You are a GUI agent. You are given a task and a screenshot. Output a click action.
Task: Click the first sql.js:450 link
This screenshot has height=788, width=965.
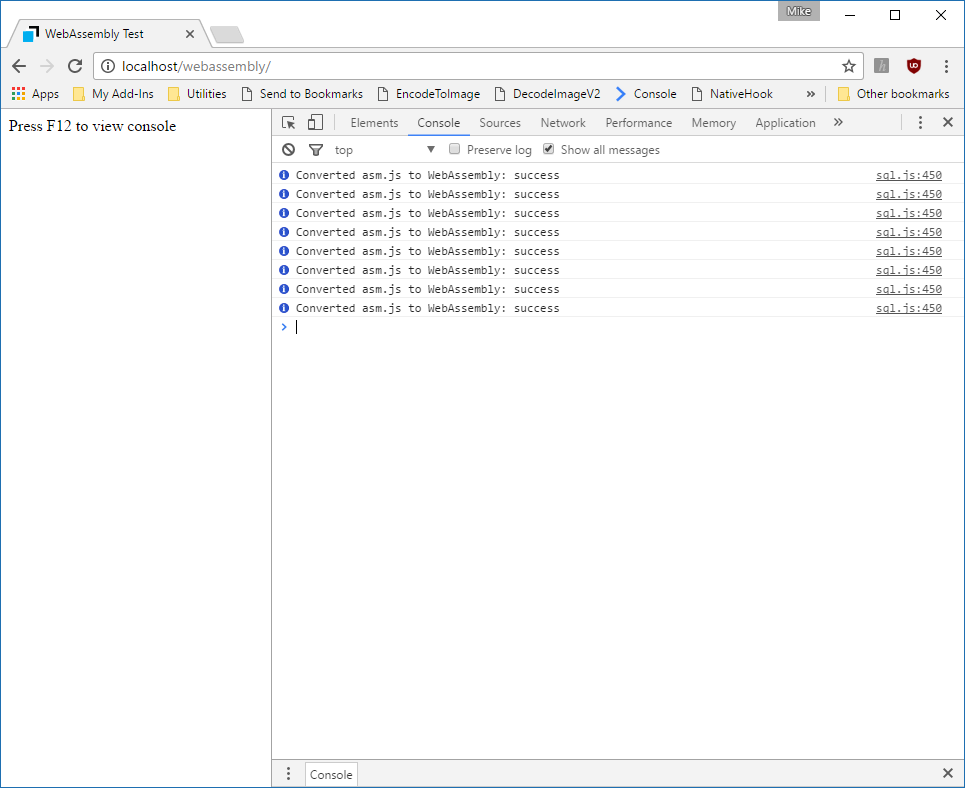[x=908, y=174]
